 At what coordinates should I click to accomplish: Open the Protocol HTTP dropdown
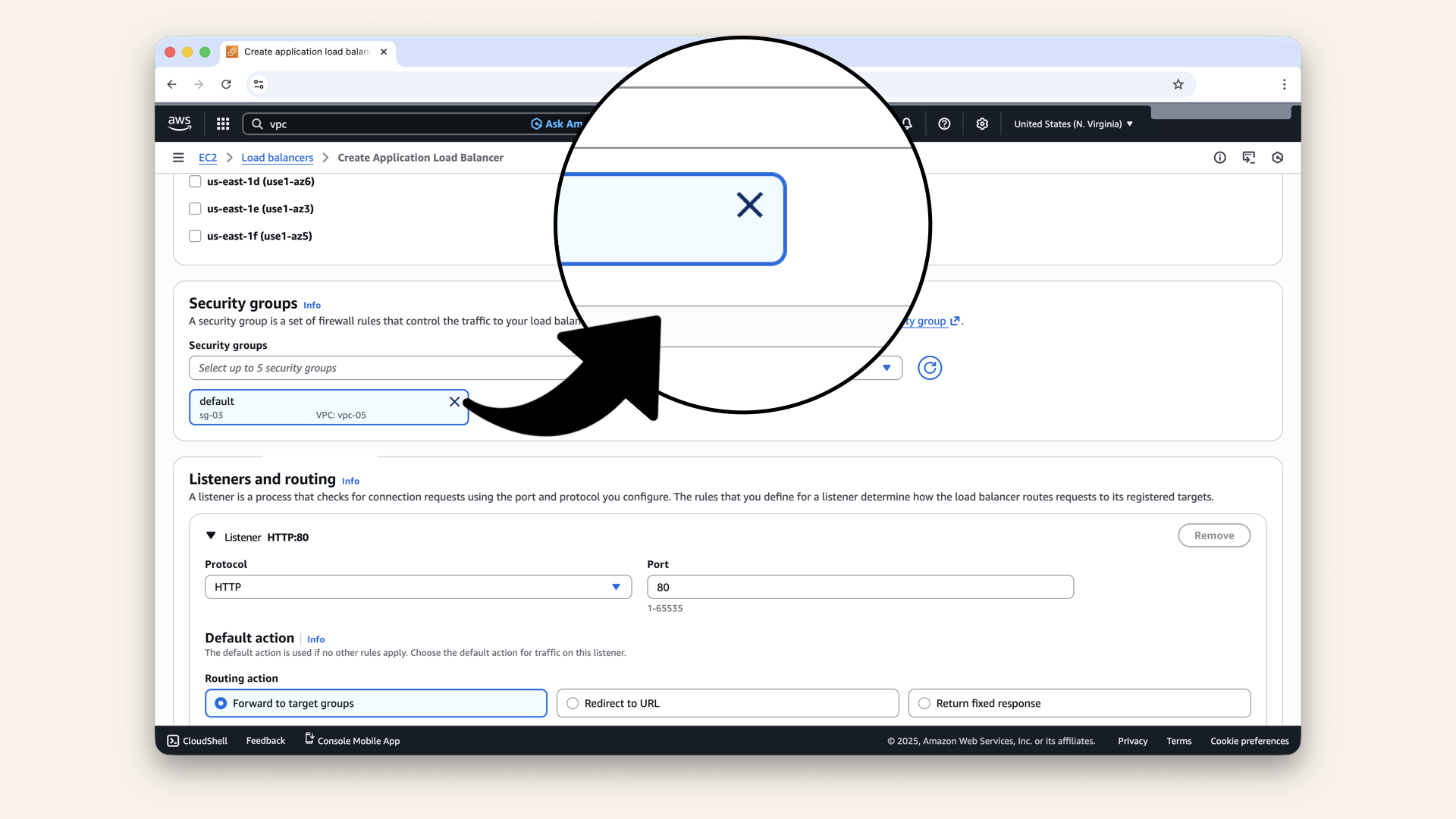[418, 587]
